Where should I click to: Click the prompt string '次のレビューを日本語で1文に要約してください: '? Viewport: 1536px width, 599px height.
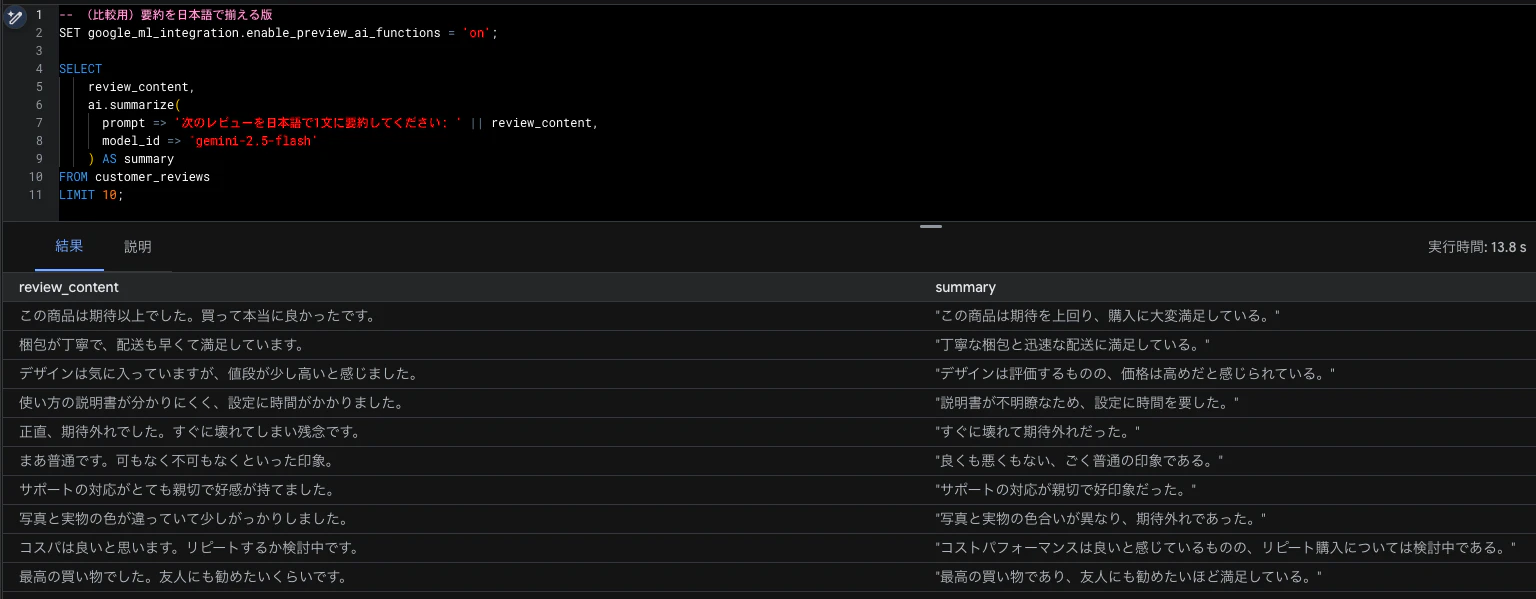point(318,123)
